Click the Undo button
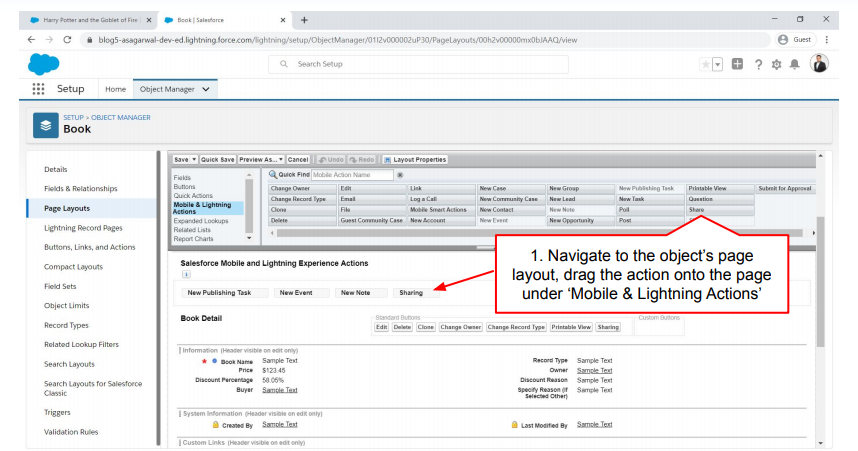 coord(331,160)
